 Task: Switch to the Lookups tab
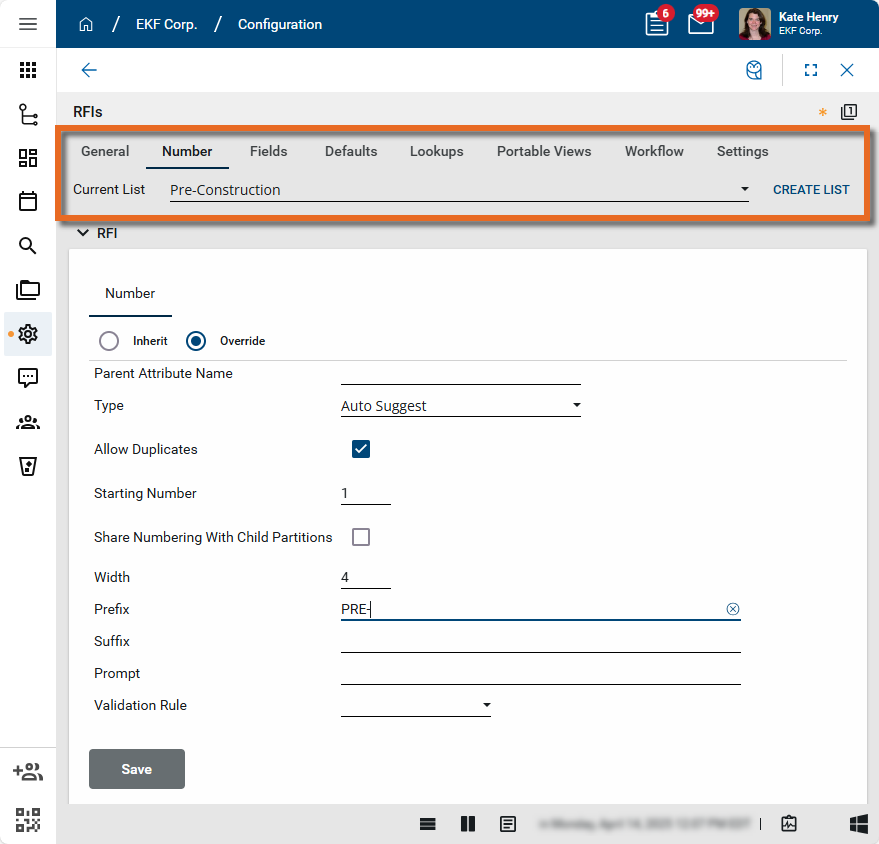(436, 151)
